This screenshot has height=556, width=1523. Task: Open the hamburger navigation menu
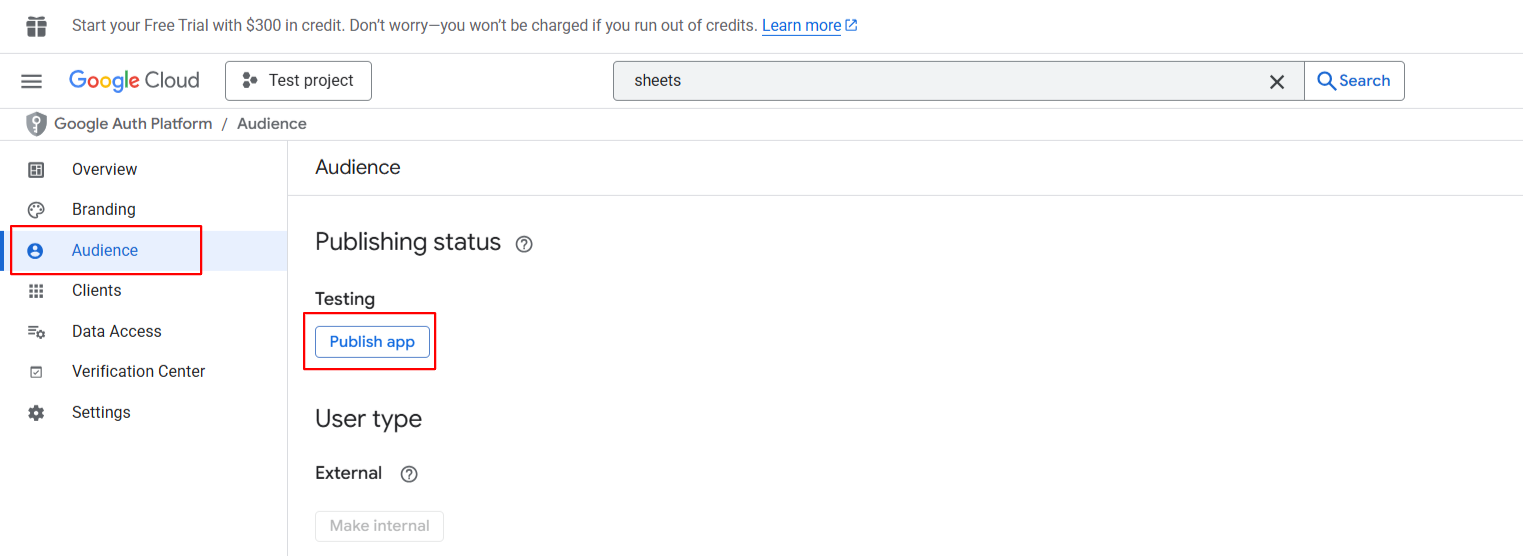[31, 81]
